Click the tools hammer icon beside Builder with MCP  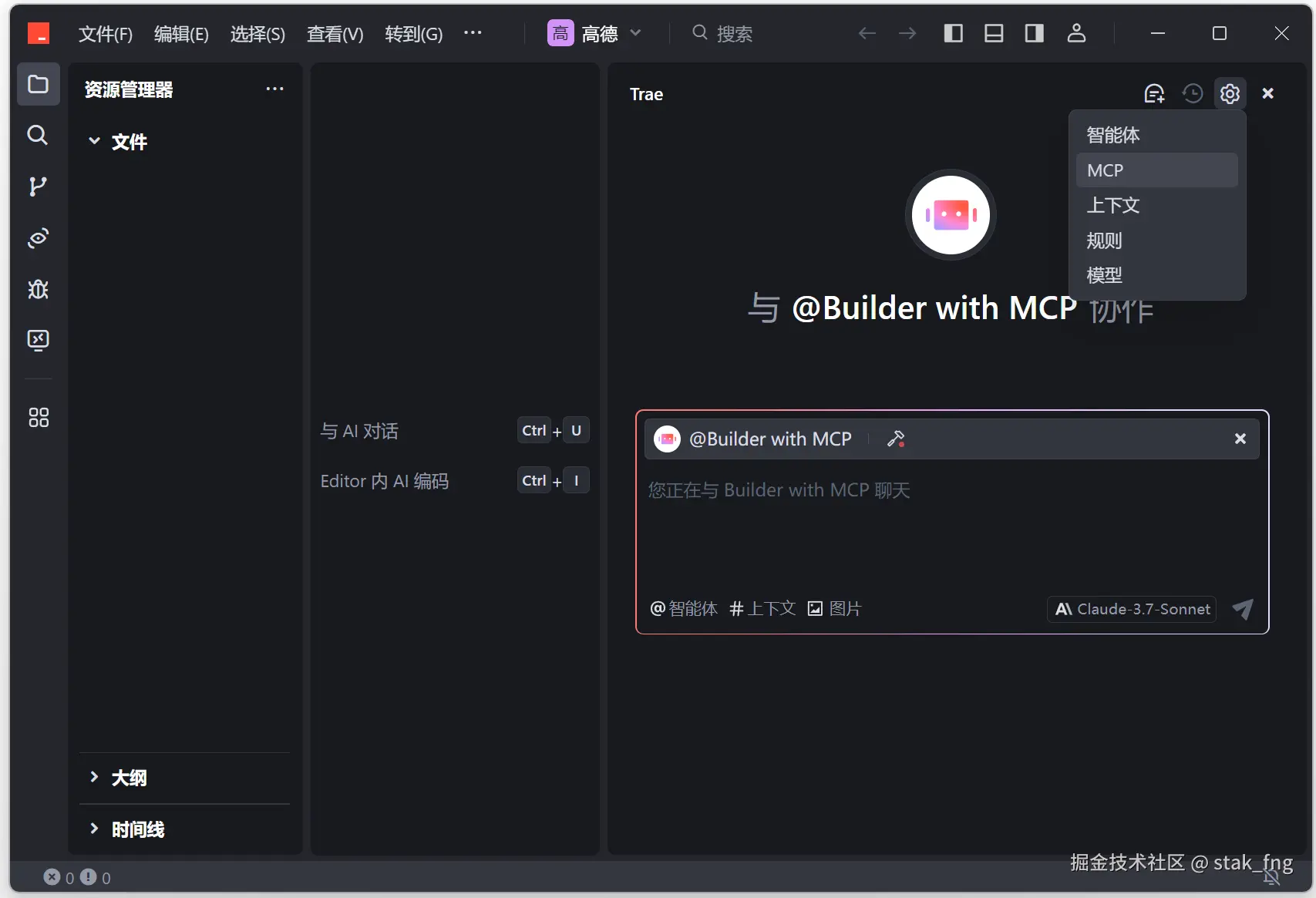(x=896, y=439)
